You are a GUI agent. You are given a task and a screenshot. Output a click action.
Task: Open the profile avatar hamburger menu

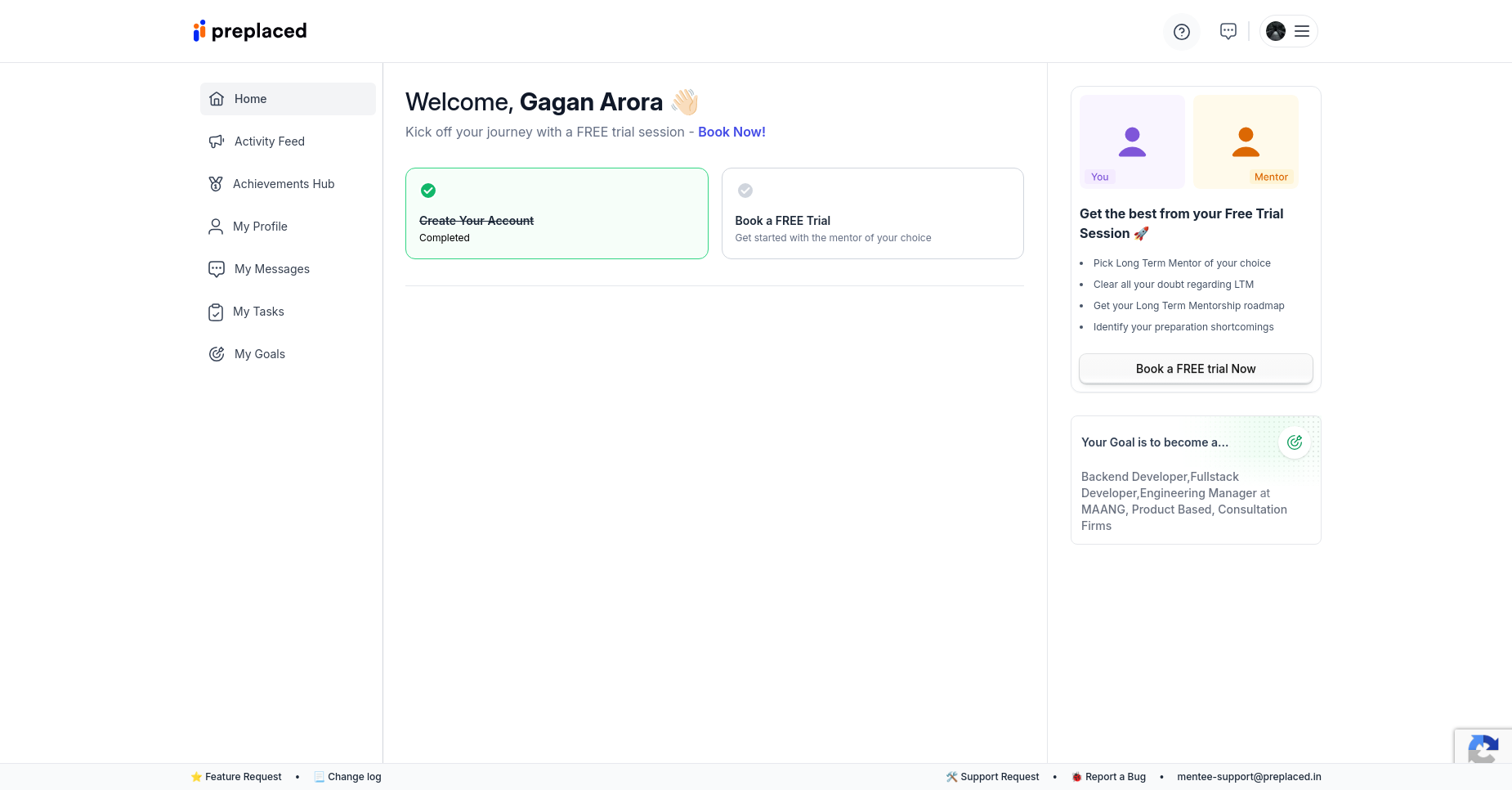1288,31
